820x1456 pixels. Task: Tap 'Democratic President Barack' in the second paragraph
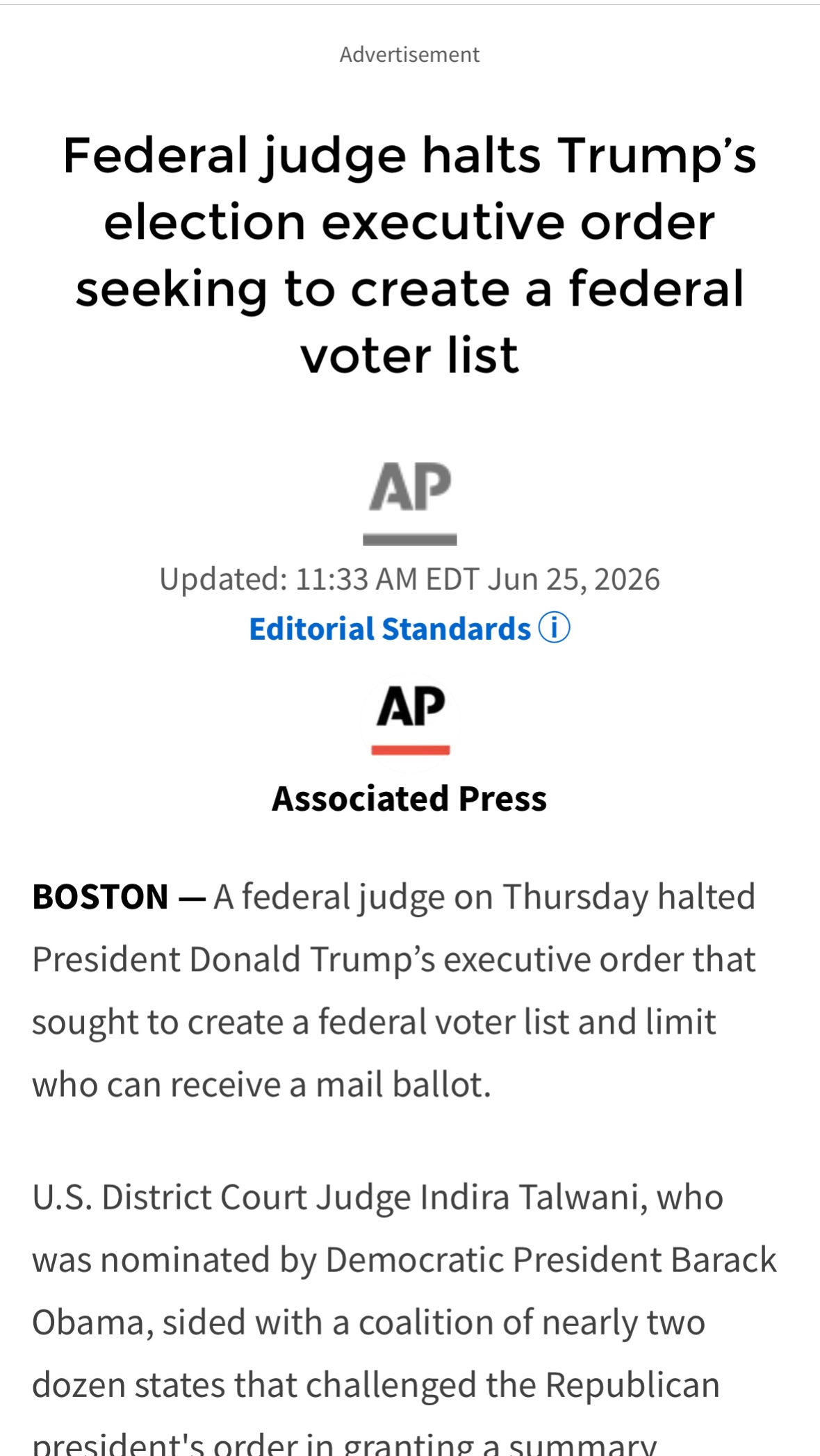(550, 1260)
